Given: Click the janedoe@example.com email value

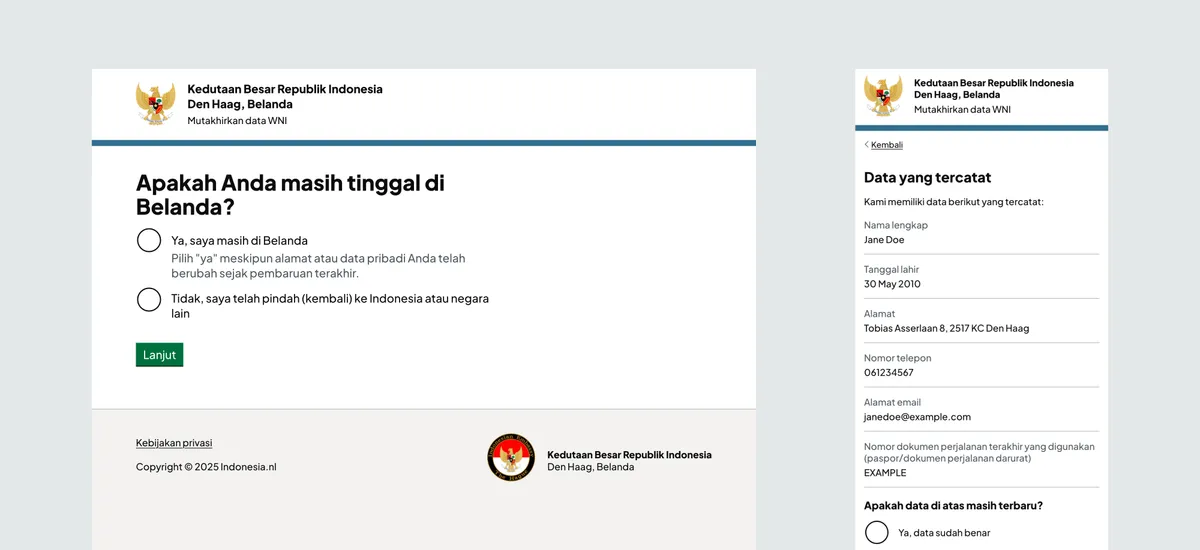Looking at the screenshot, I should 917,417.
